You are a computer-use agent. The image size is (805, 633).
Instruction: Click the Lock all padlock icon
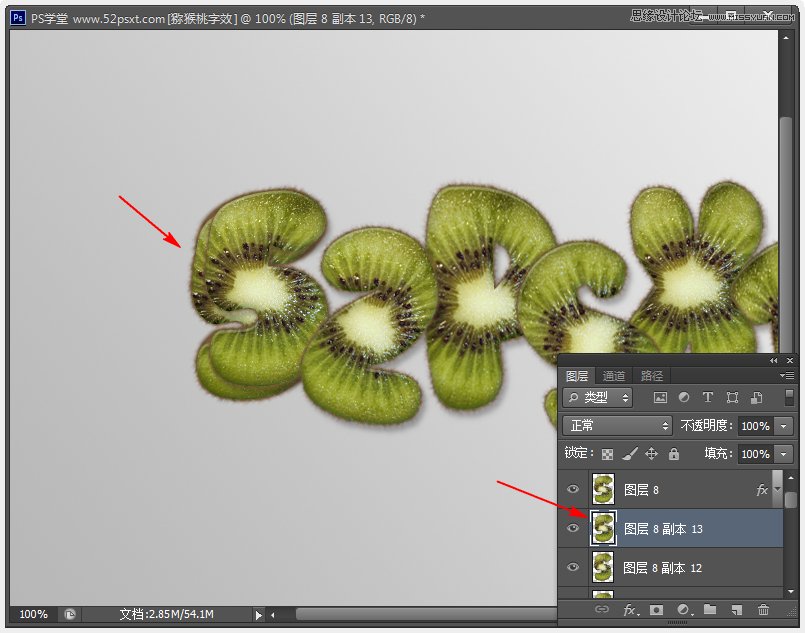[x=675, y=453]
